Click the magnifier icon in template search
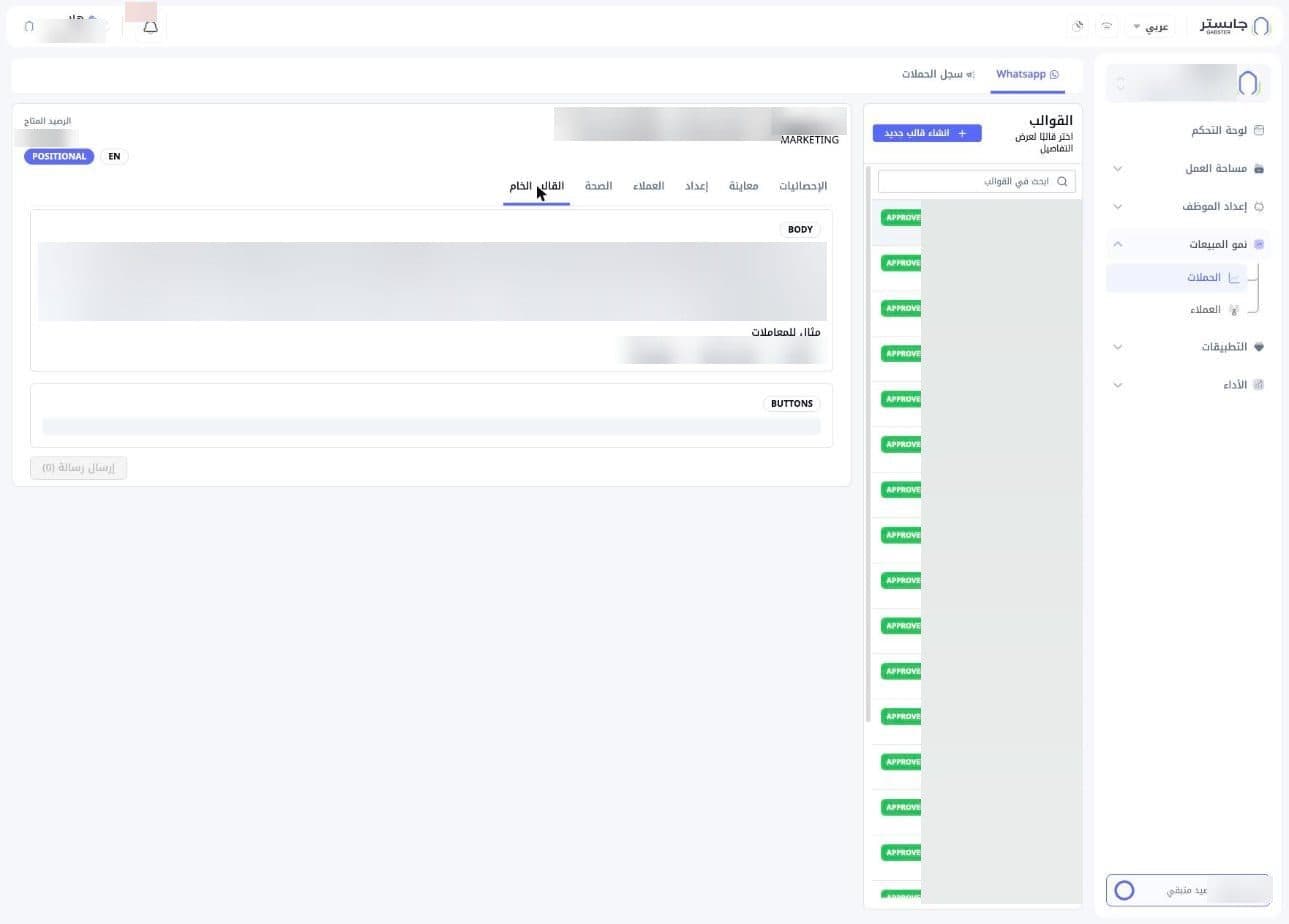 (x=1062, y=182)
